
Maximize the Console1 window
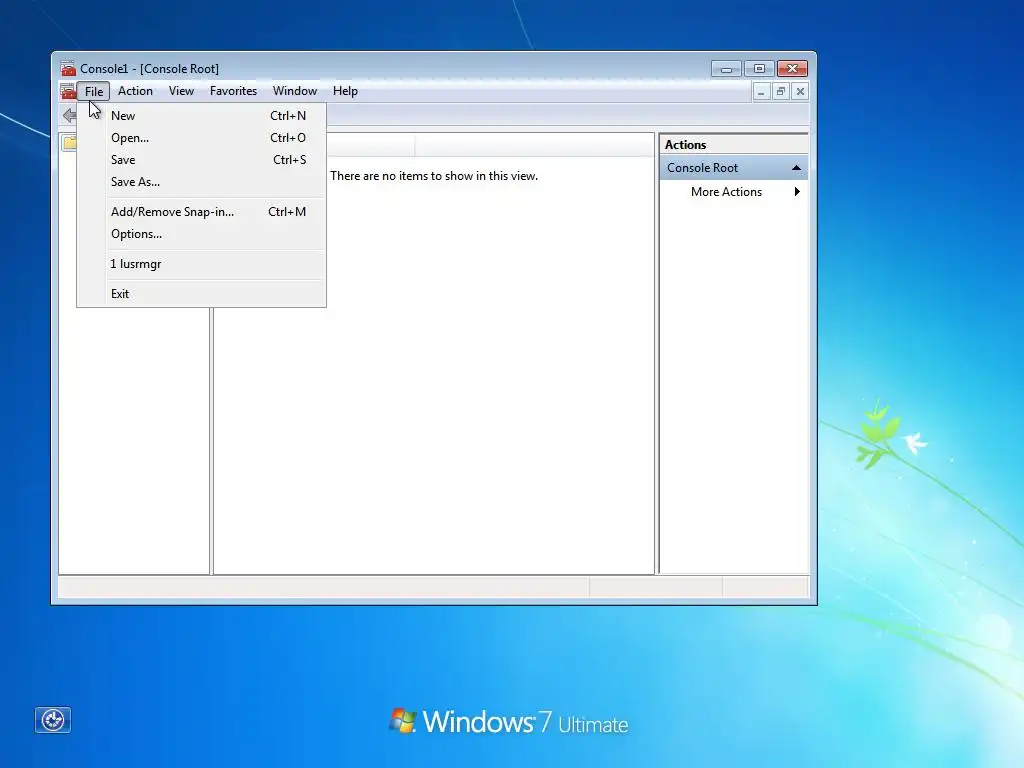[x=759, y=69]
